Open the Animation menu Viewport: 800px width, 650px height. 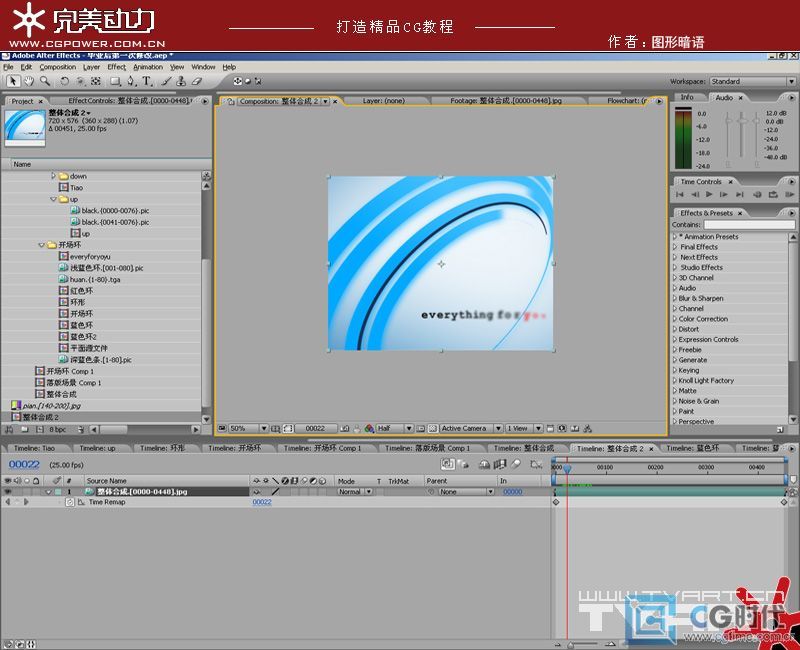click(x=148, y=67)
